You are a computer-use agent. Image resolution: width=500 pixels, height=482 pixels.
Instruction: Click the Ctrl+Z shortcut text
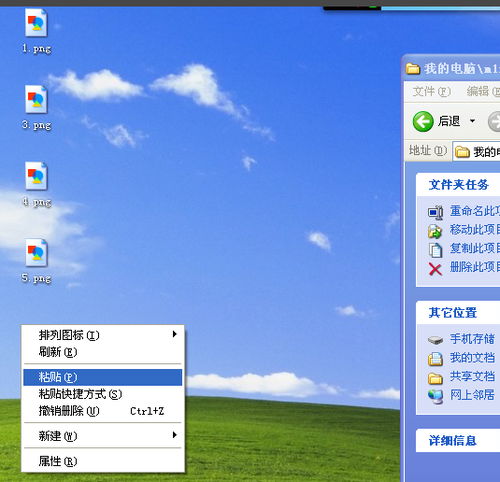pos(147,411)
